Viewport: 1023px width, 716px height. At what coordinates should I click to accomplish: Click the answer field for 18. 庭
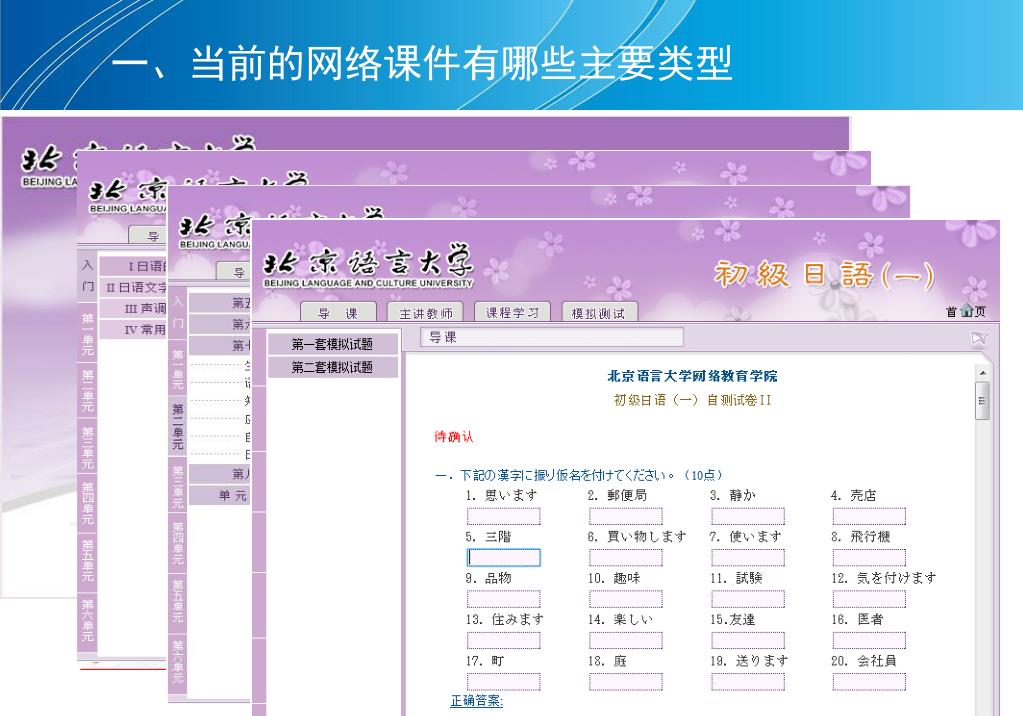tap(626, 682)
